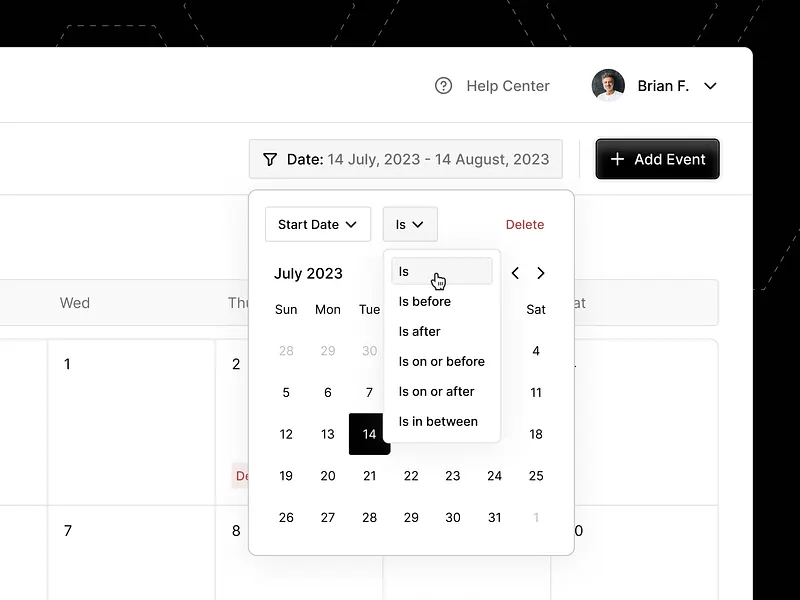Screen dimensions: 800x600
Task: Click the Add Event button
Action: tap(657, 159)
